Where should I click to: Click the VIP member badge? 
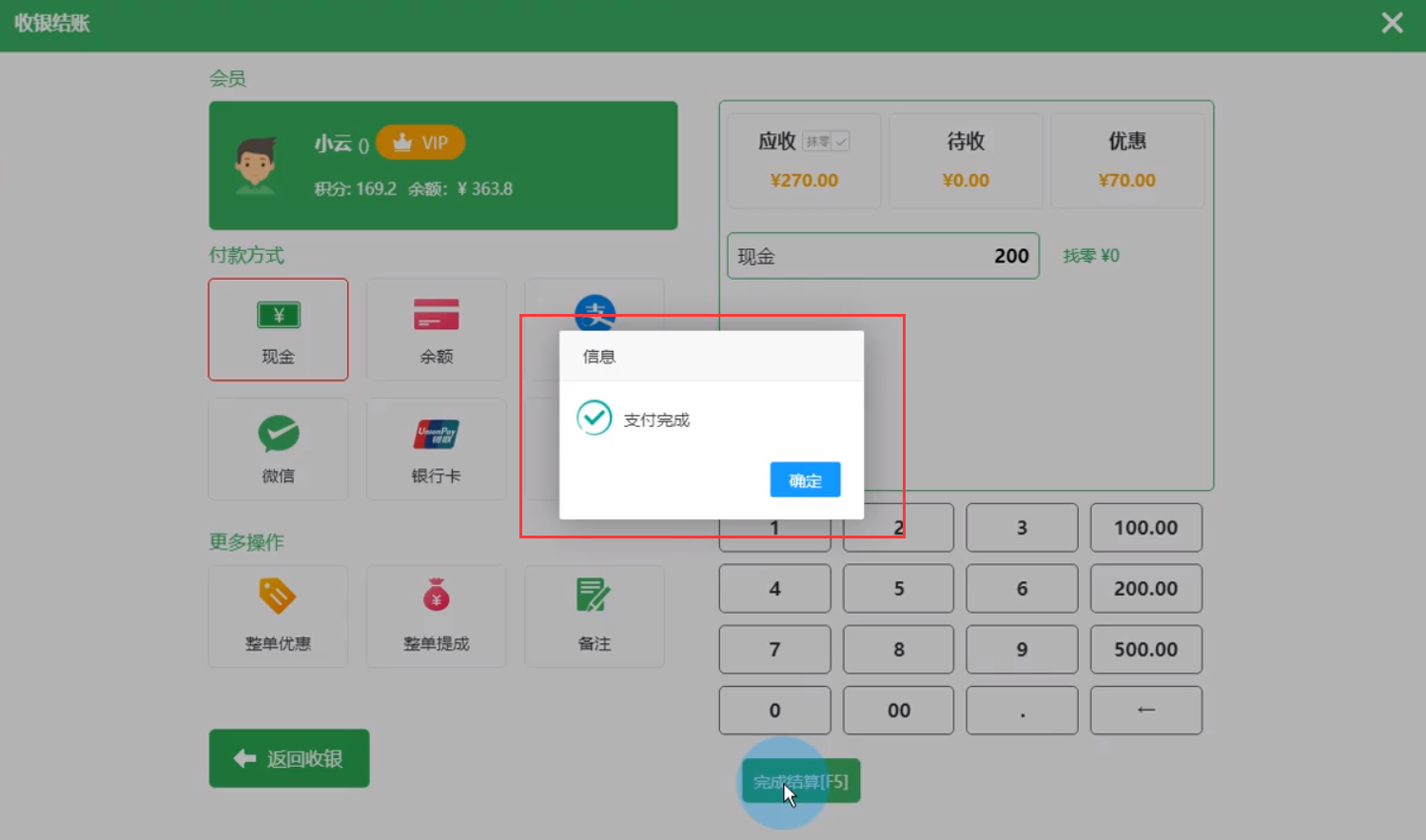420,143
